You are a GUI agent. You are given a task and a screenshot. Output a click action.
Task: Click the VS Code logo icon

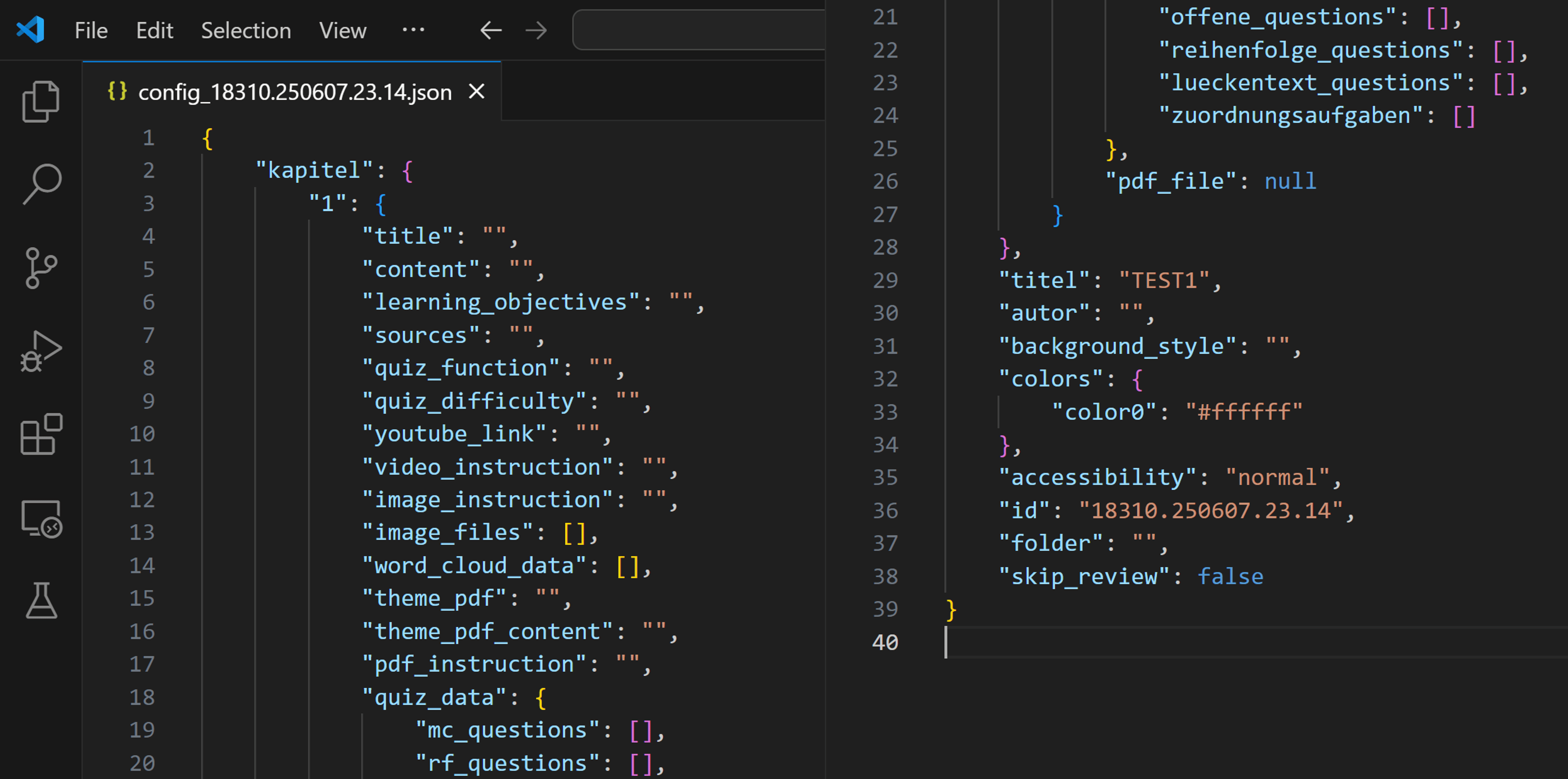(x=31, y=29)
